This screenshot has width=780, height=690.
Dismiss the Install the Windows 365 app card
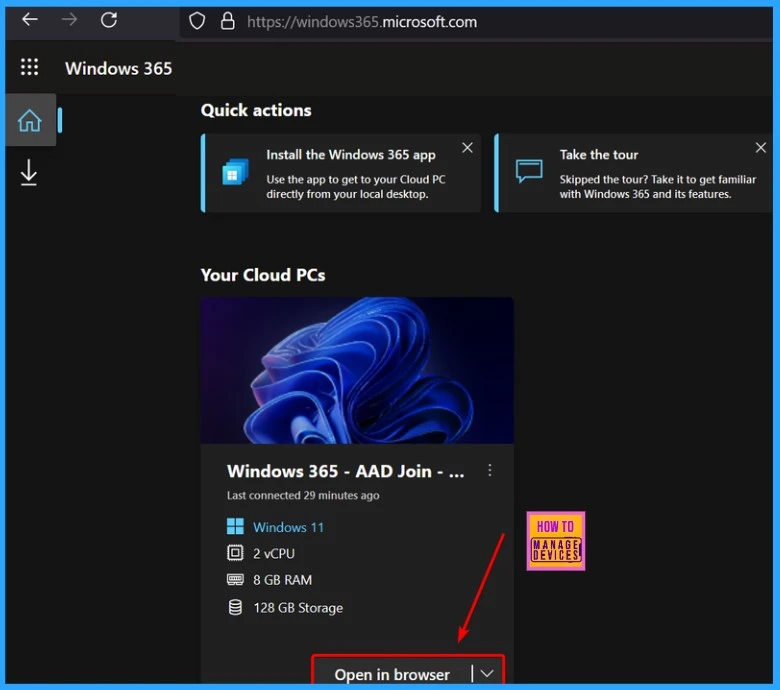tap(467, 148)
